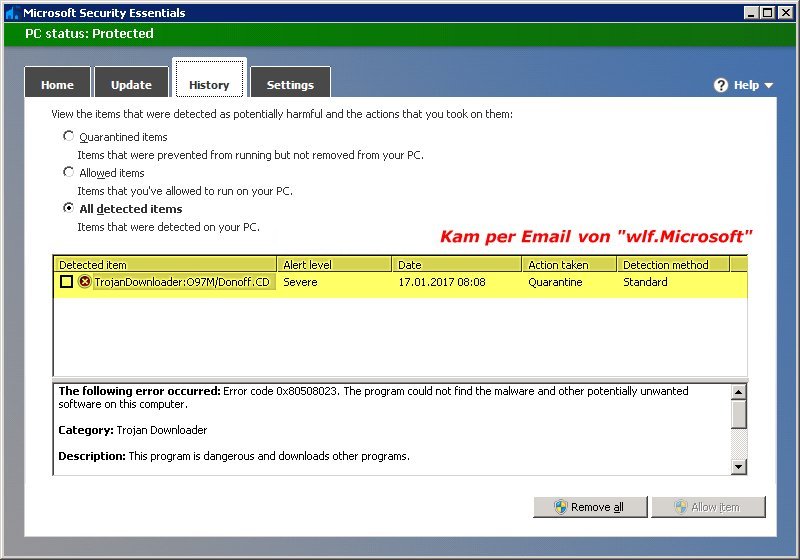Click the Quarantine action cell
This screenshot has width=800, height=560.
(555, 282)
